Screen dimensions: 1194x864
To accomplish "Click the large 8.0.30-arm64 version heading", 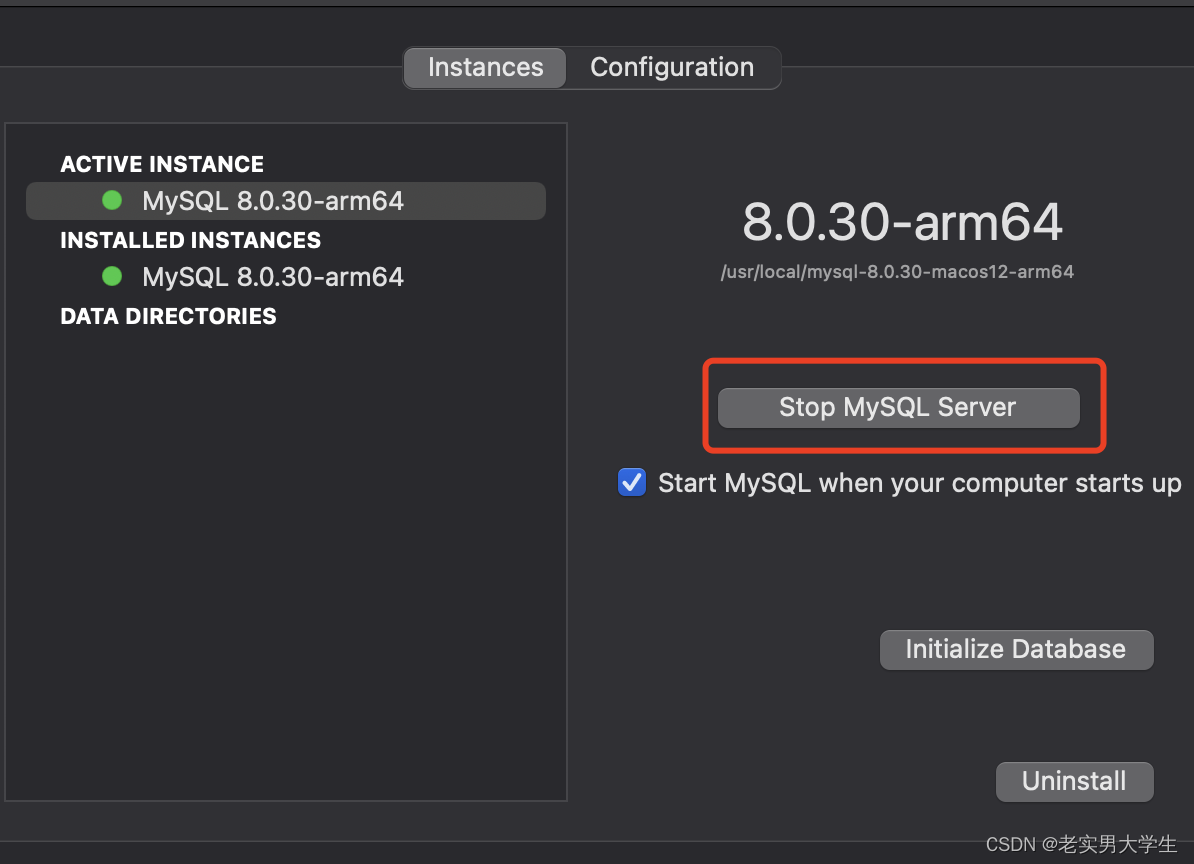I will [902, 222].
